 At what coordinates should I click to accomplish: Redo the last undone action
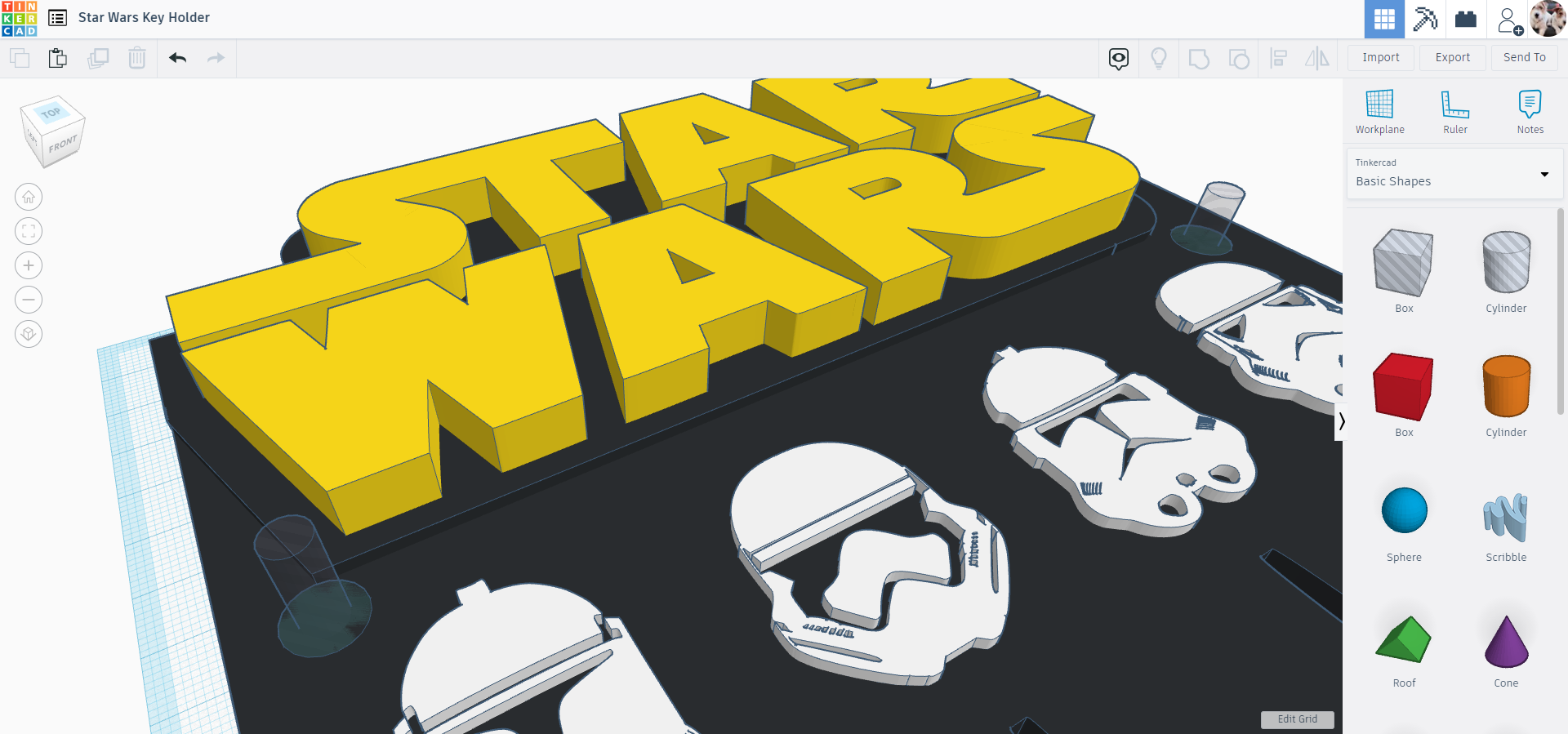pos(216,58)
